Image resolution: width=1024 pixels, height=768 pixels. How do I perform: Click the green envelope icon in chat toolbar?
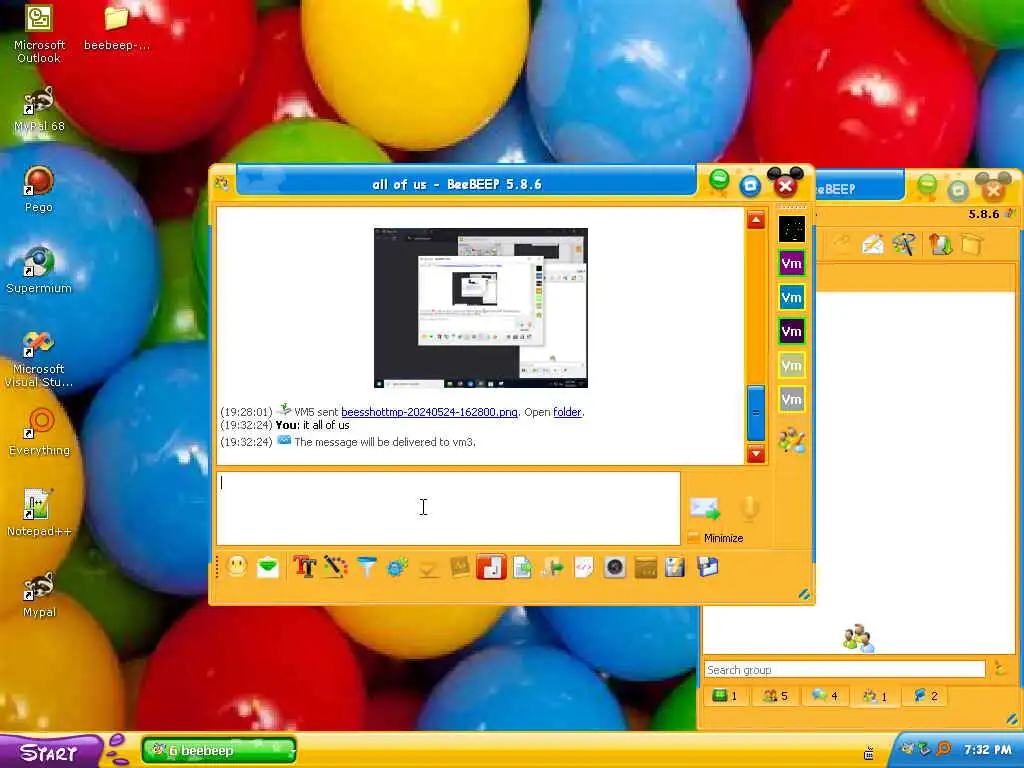click(268, 567)
